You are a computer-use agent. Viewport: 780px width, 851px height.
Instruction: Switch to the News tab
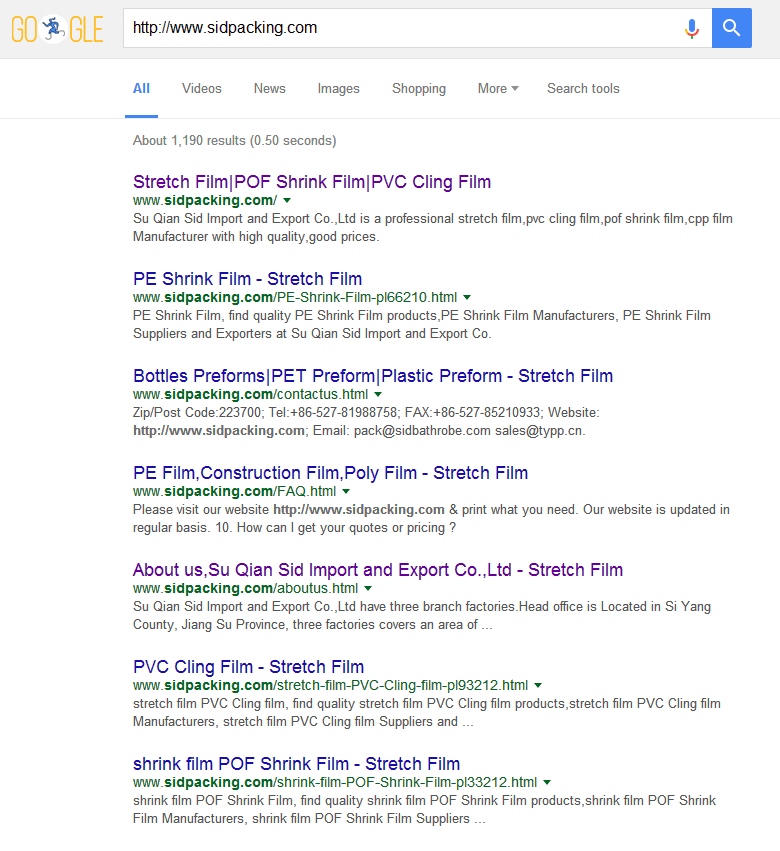pyautogui.click(x=269, y=88)
